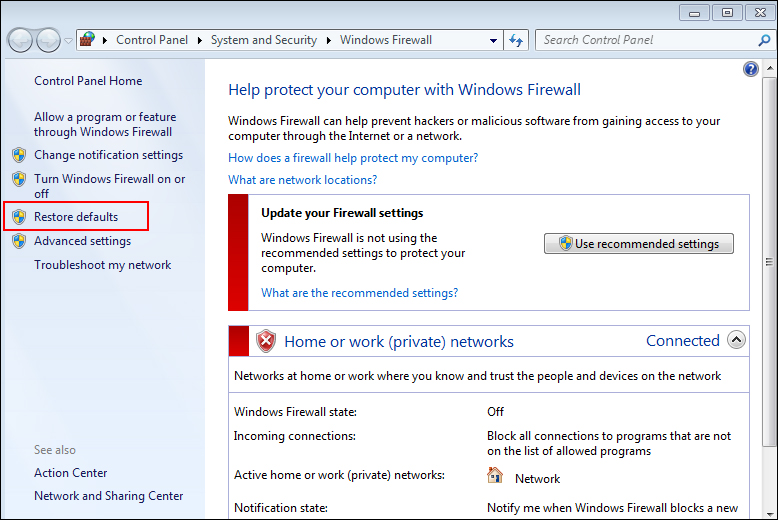Click the Back navigation arrow button
Screen dimensions: 778x520
(x=20, y=41)
